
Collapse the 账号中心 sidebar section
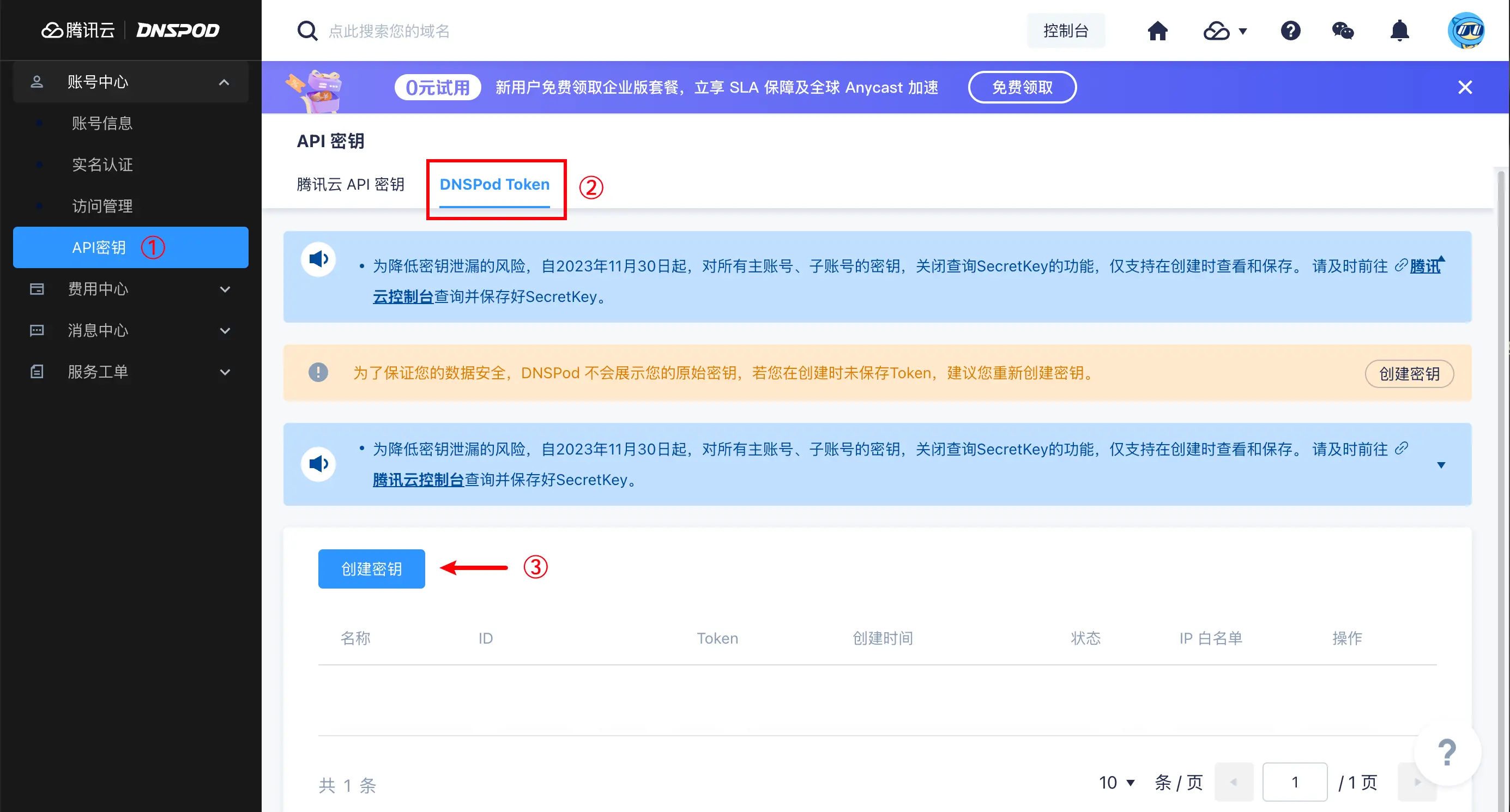click(x=224, y=82)
